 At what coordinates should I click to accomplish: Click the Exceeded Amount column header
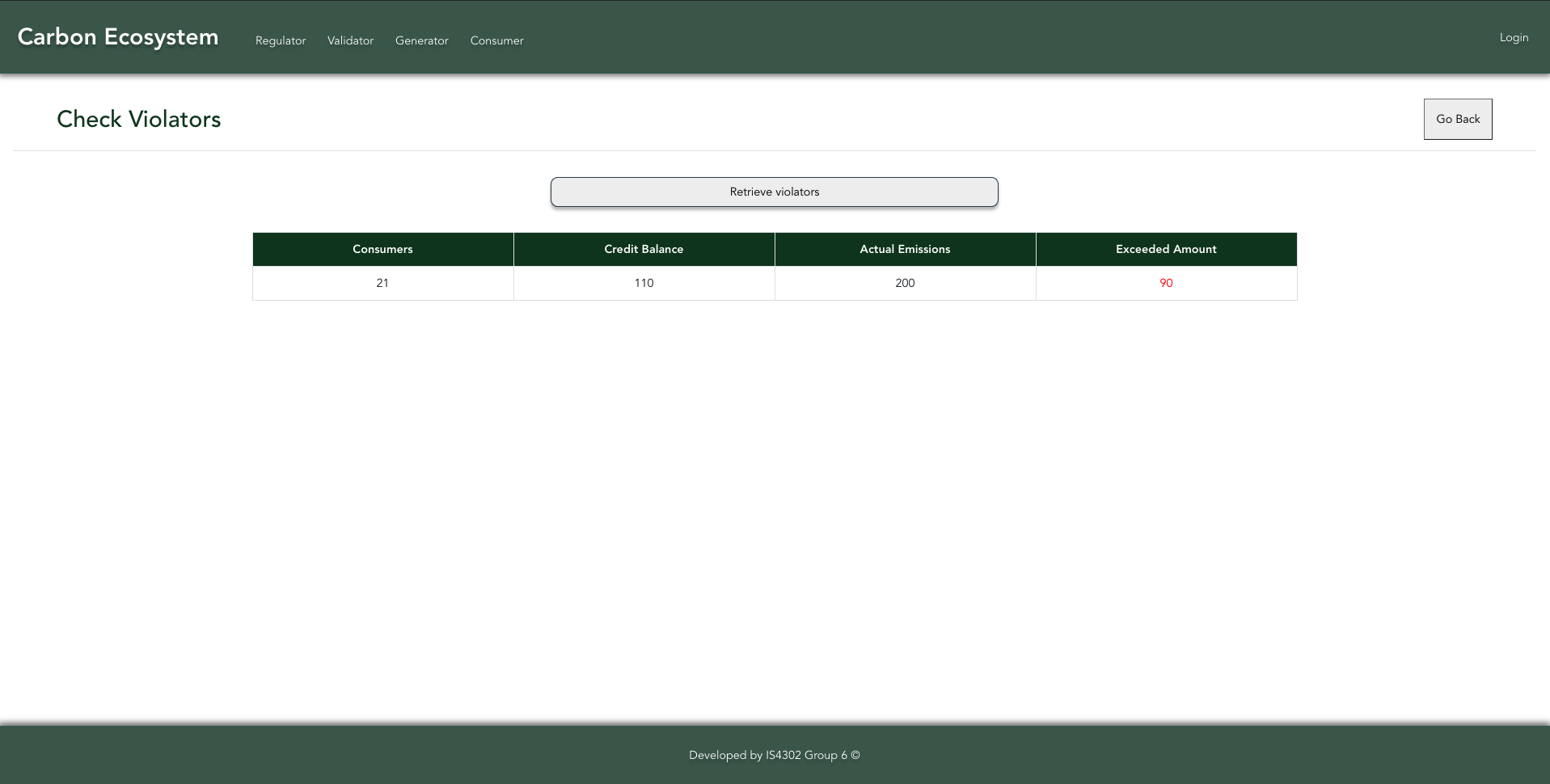[1166, 249]
